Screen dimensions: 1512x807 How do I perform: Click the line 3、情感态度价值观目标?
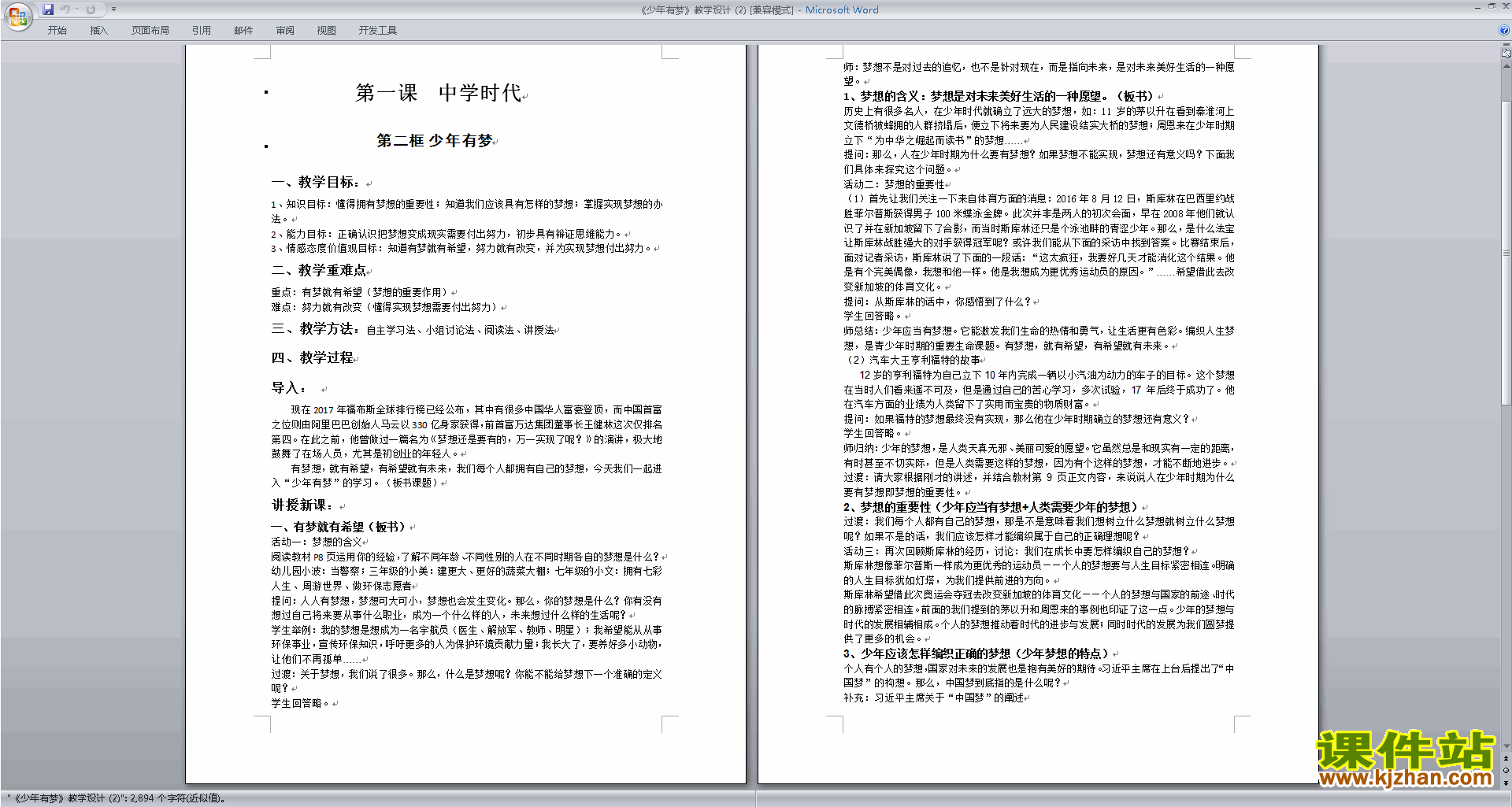tap(462, 249)
